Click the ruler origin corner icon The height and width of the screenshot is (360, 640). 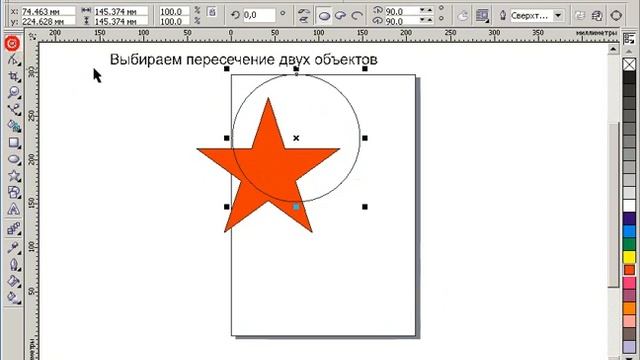(x=32, y=36)
